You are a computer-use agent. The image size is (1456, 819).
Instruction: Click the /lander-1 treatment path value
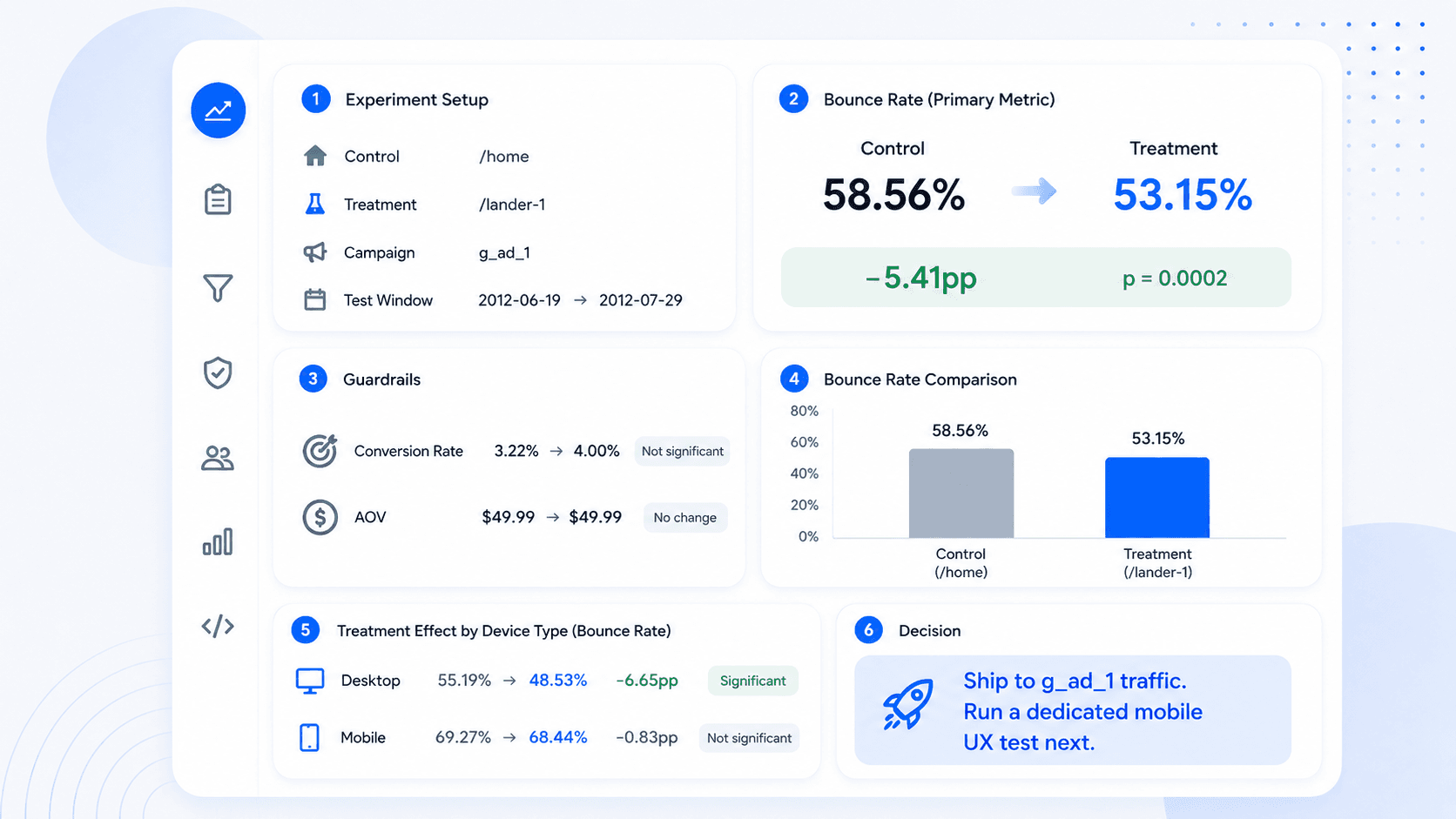pyautogui.click(x=512, y=205)
